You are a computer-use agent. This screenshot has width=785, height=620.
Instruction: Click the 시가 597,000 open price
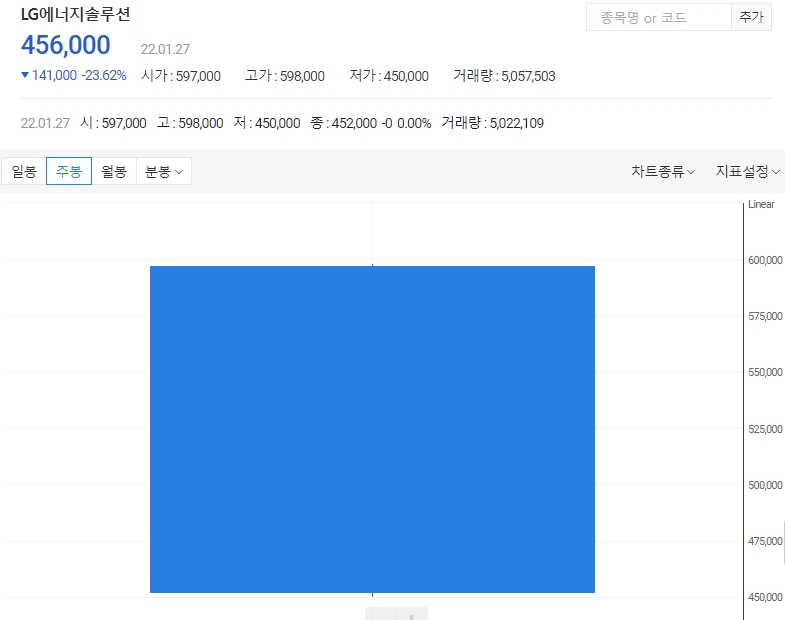181,76
